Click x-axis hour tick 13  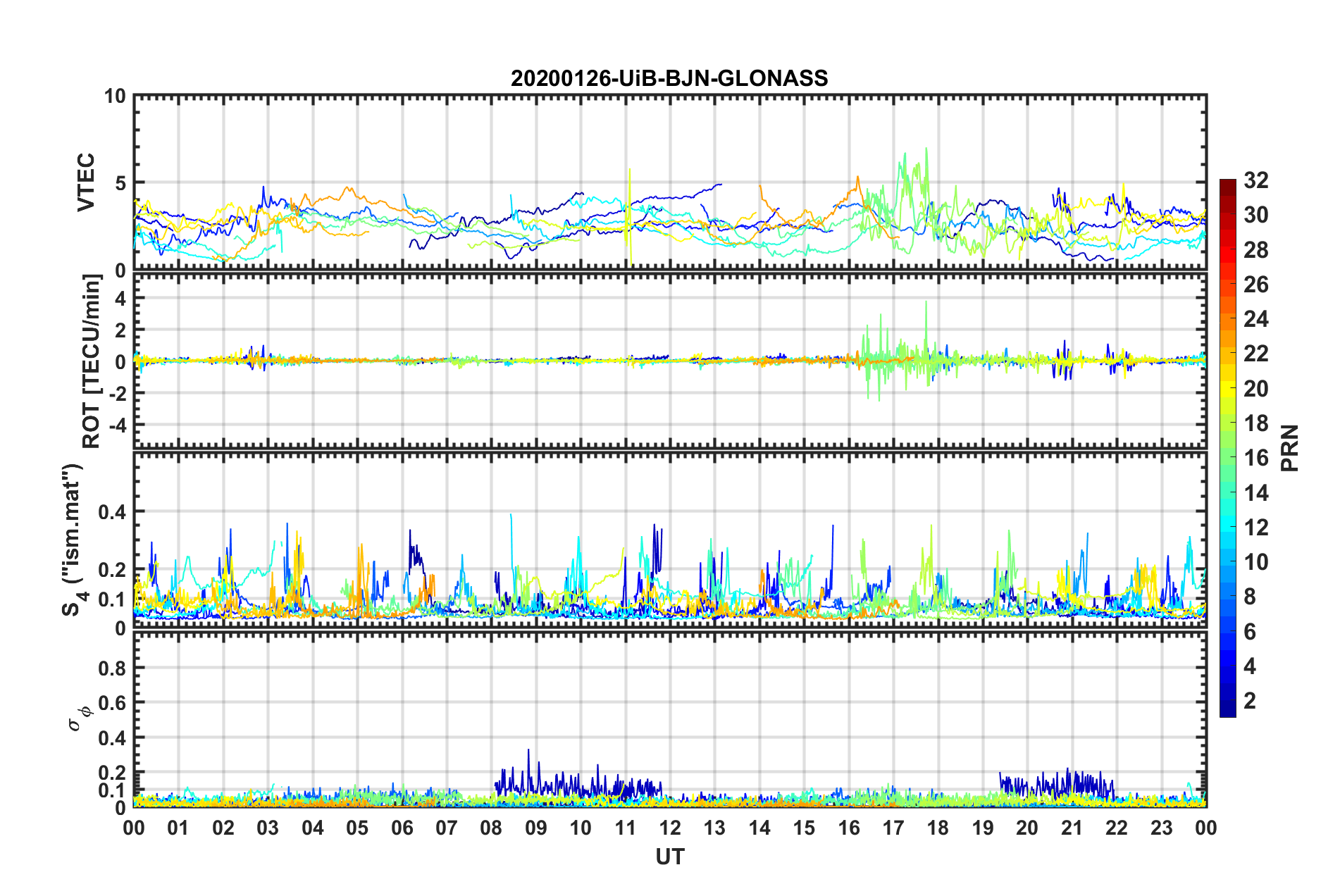[x=714, y=828]
